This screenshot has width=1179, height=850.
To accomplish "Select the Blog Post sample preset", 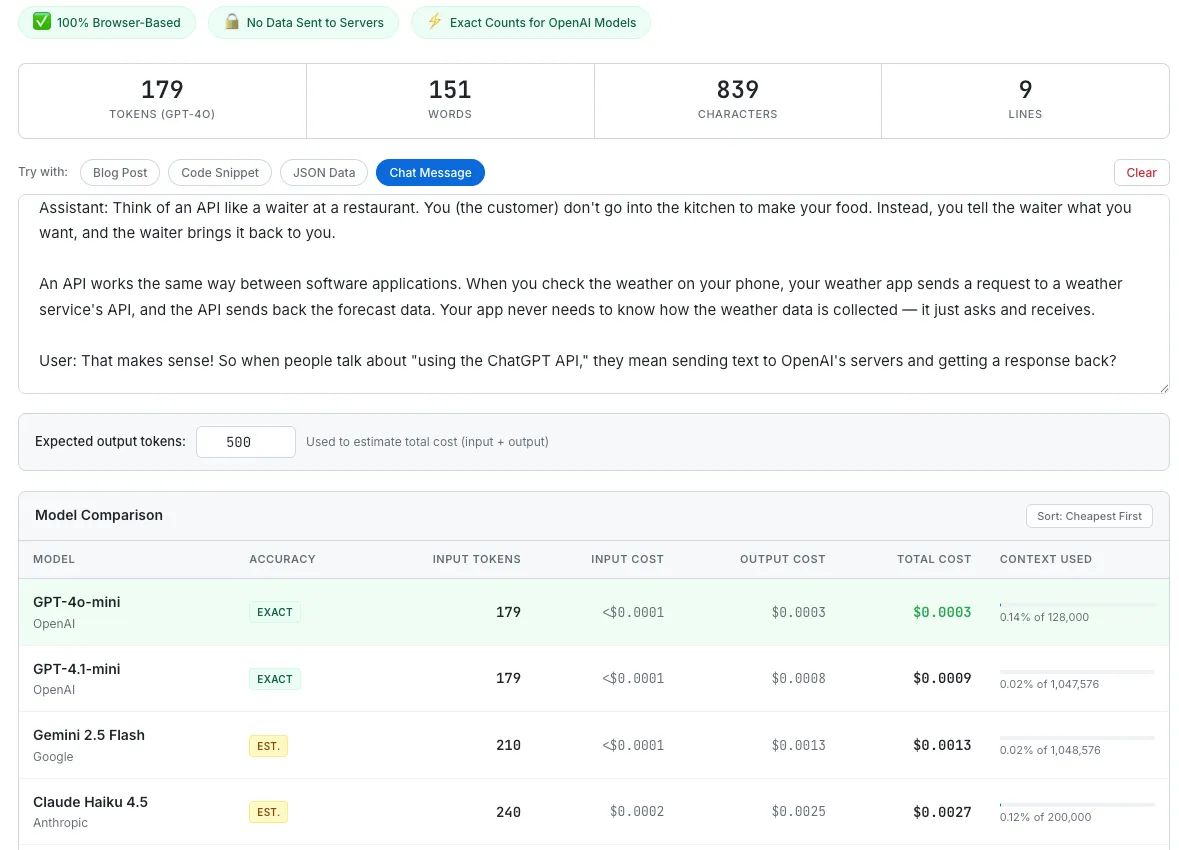I will [119, 172].
